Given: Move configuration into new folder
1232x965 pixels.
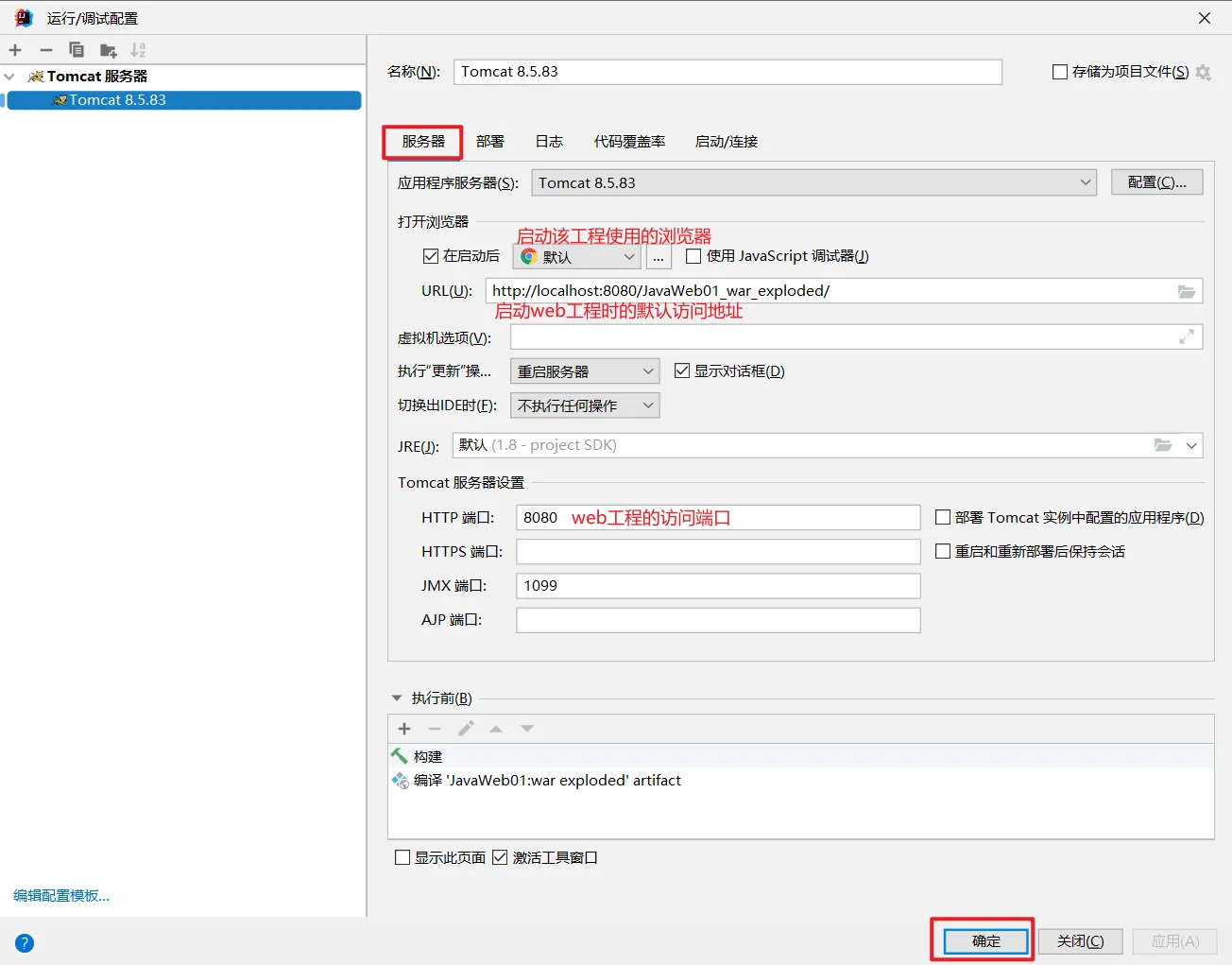Looking at the screenshot, I should (109, 50).
